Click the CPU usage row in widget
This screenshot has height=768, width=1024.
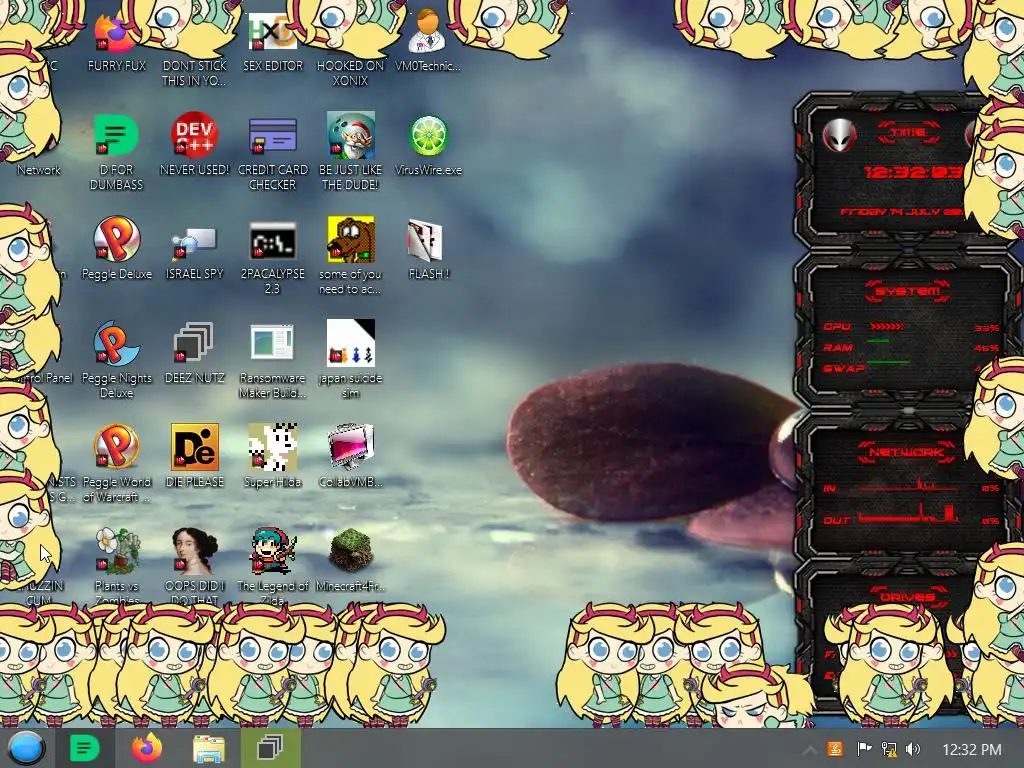pyautogui.click(x=911, y=327)
